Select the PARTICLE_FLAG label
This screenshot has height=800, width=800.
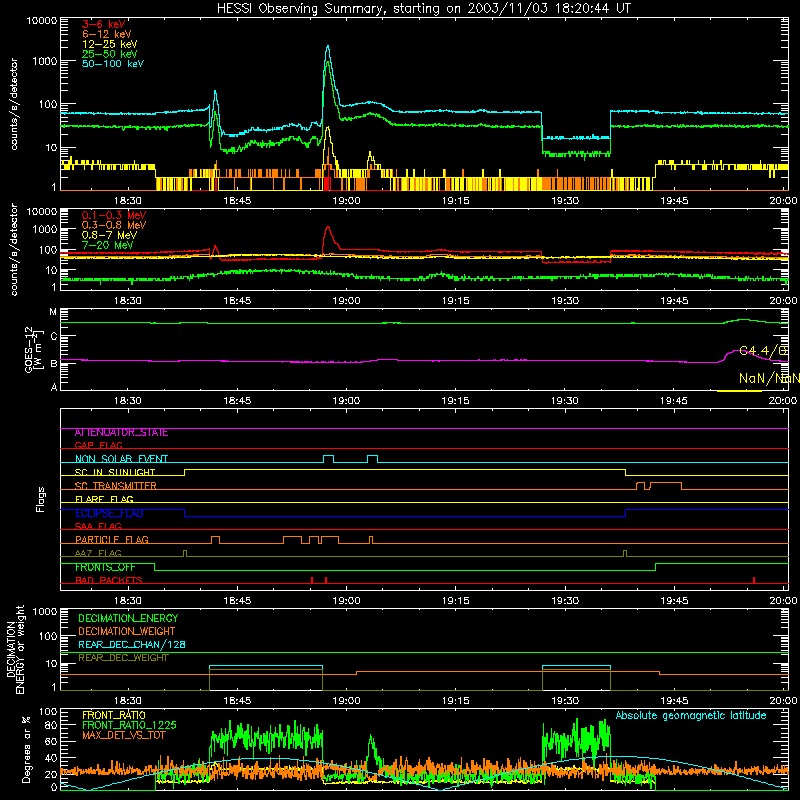pos(112,540)
